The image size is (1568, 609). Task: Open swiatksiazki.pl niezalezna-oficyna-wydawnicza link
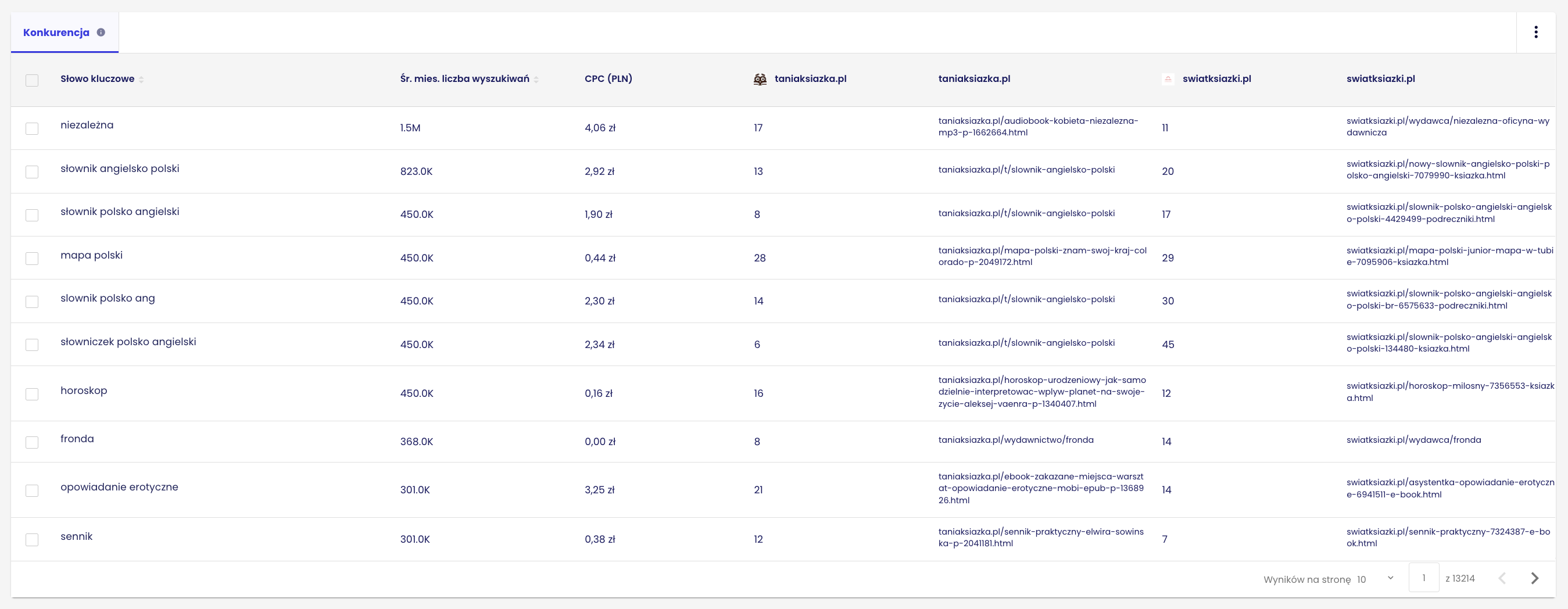click(x=1448, y=127)
